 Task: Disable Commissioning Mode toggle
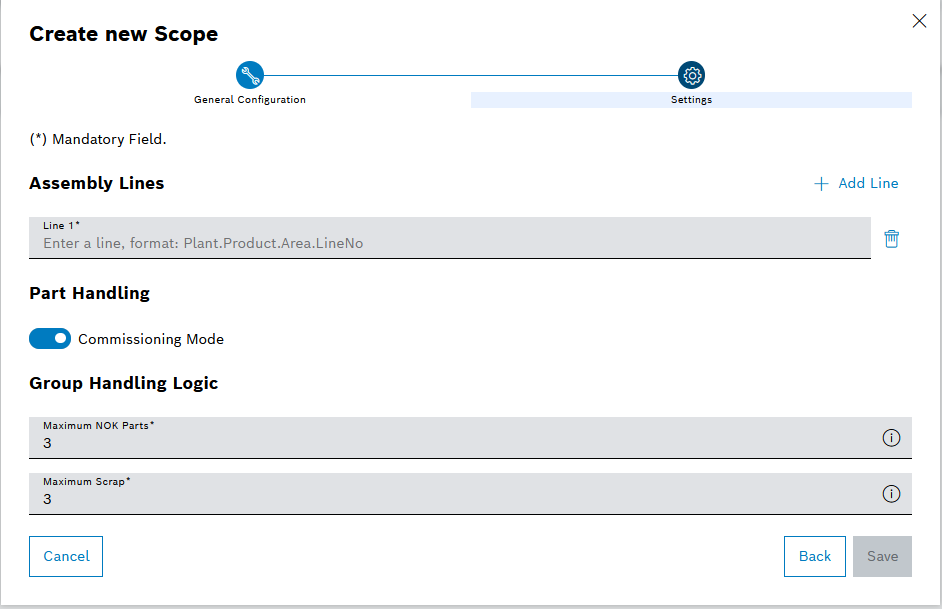click(x=50, y=338)
